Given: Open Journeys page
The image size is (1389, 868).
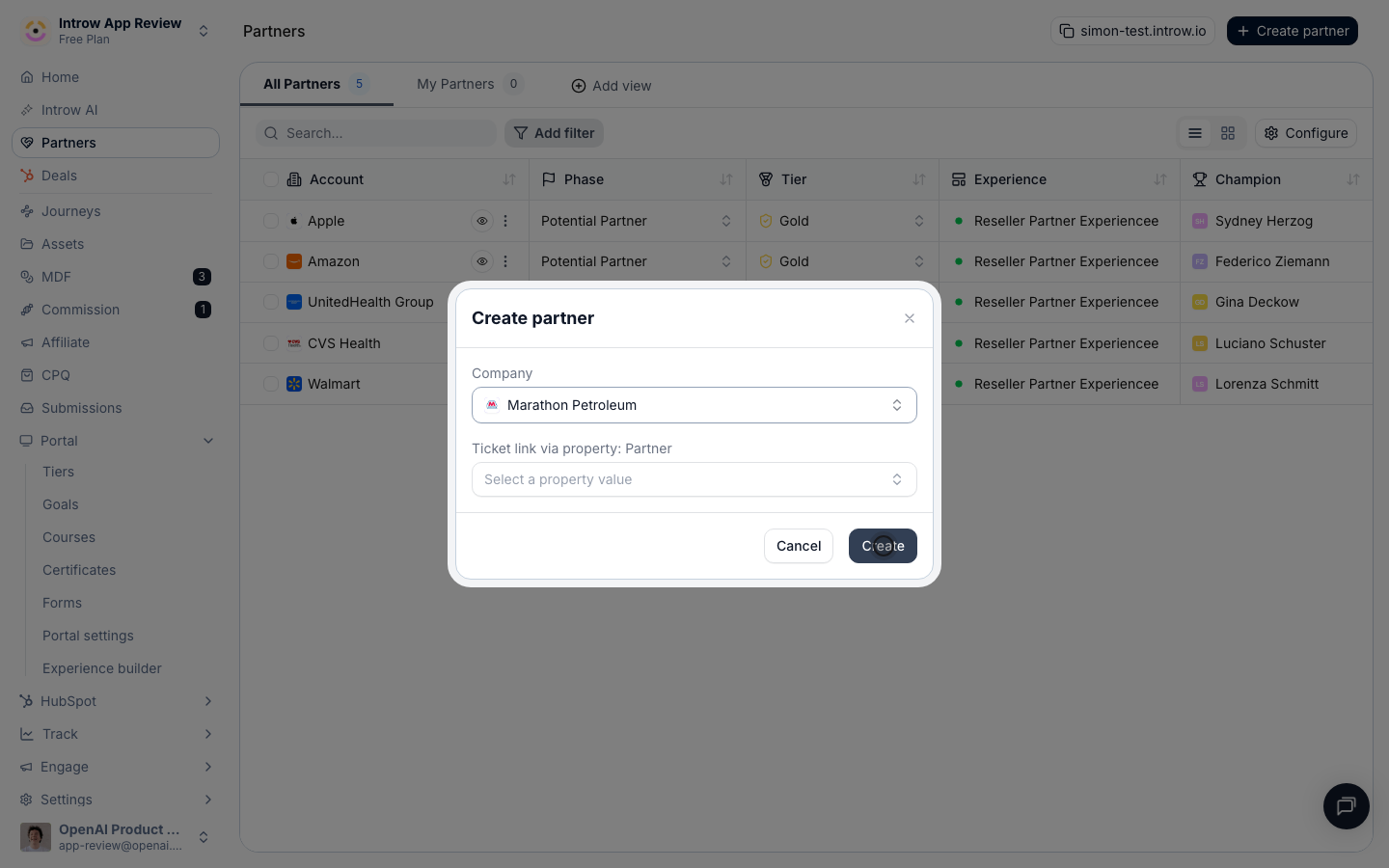Looking at the screenshot, I should pyautogui.click(x=116, y=211).
